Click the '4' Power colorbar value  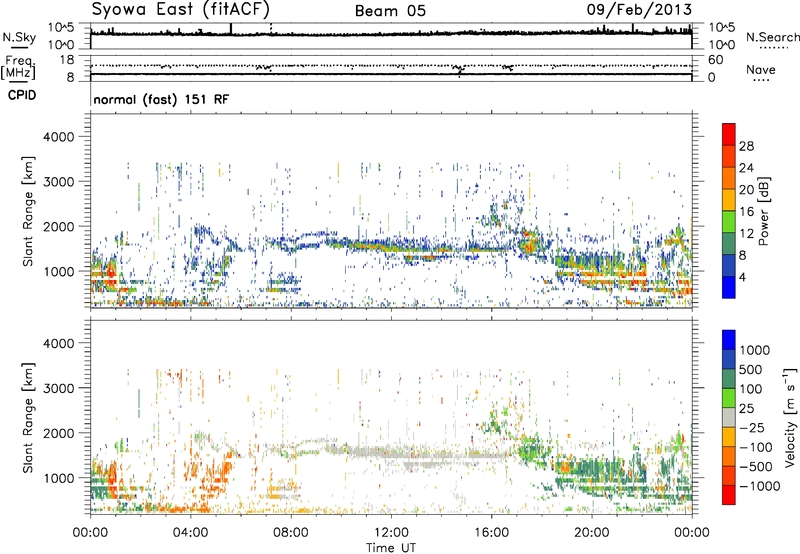[743, 277]
